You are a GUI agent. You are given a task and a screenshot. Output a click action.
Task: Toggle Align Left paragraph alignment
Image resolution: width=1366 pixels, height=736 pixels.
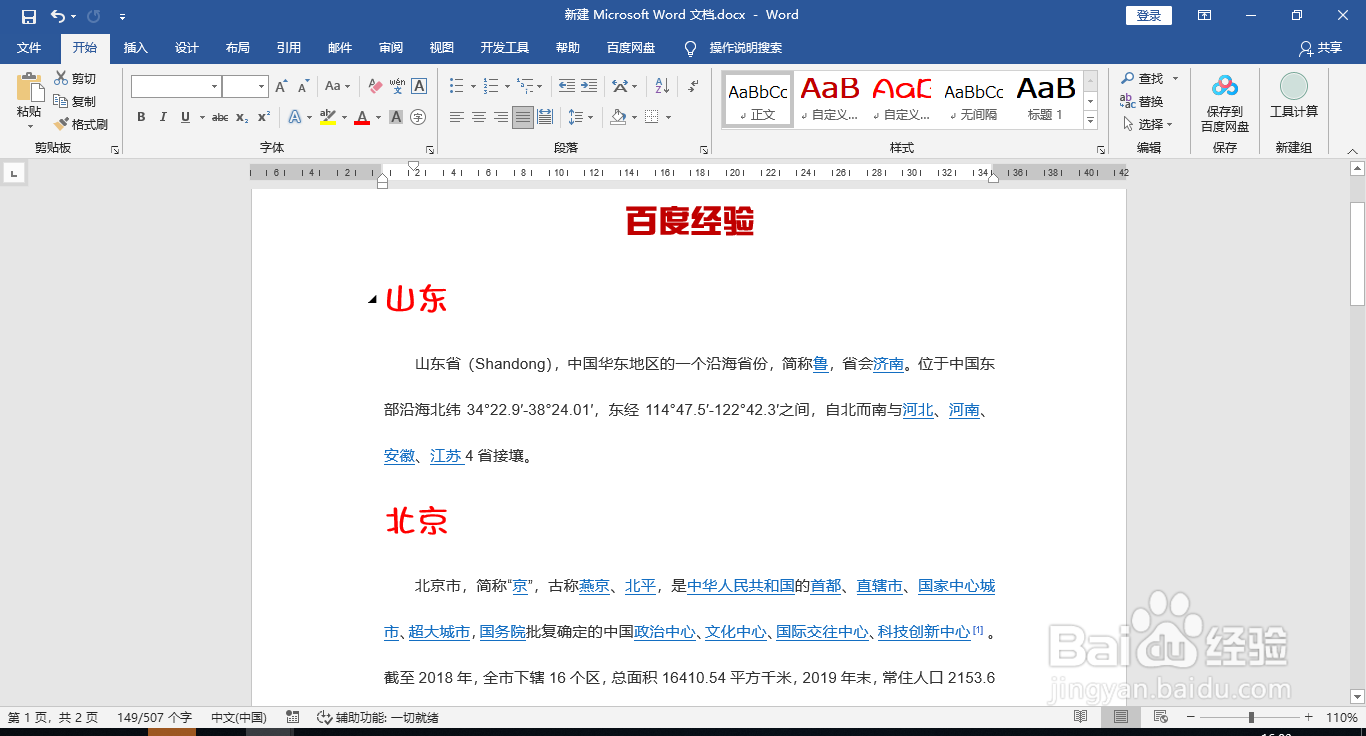[x=457, y=118]
